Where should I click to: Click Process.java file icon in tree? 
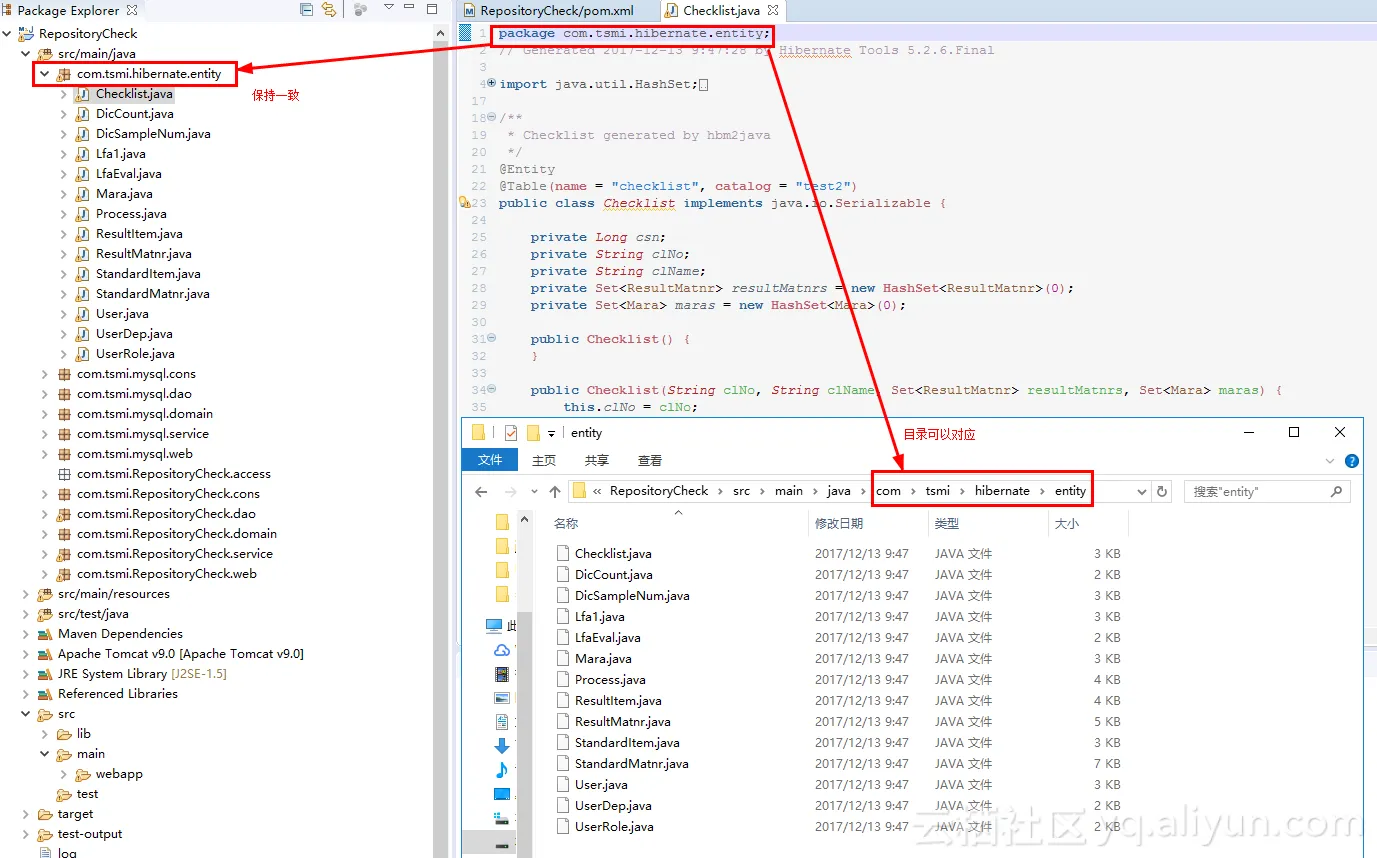[82, 214]
